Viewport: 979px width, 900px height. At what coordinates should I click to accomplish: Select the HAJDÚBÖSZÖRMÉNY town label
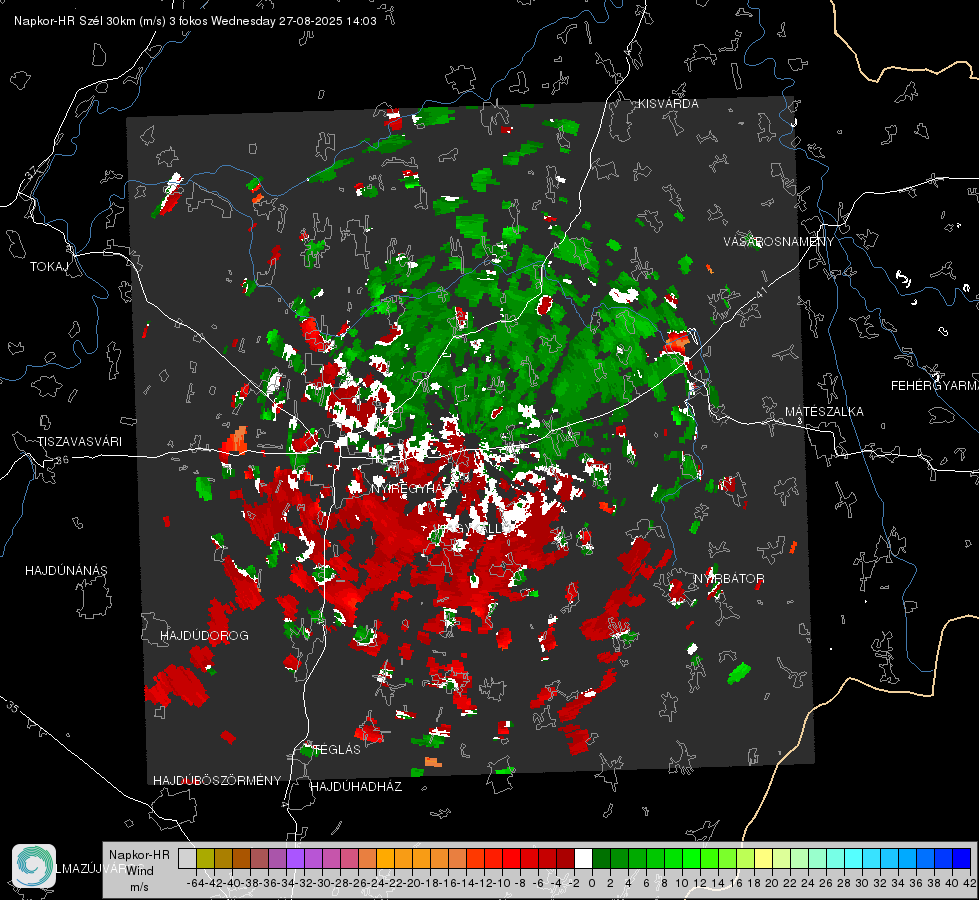point(217,781)
